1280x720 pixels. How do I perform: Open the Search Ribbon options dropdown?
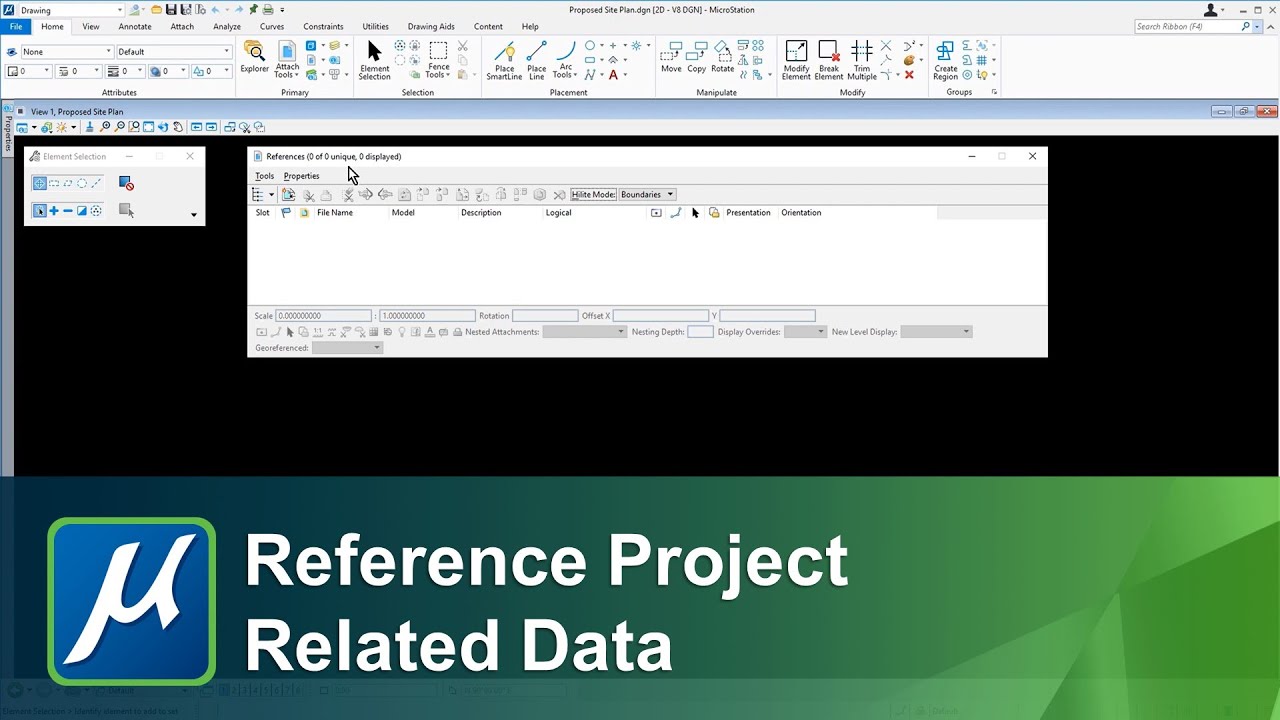coord(1258,26)
